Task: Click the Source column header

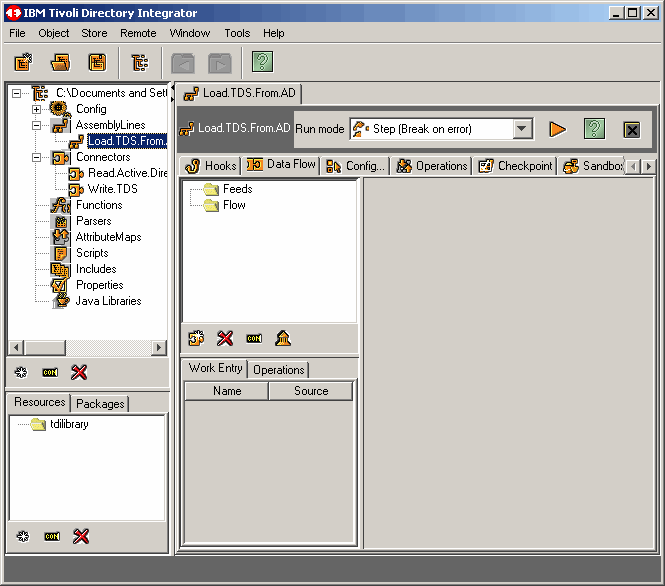Action: [311, 391]
